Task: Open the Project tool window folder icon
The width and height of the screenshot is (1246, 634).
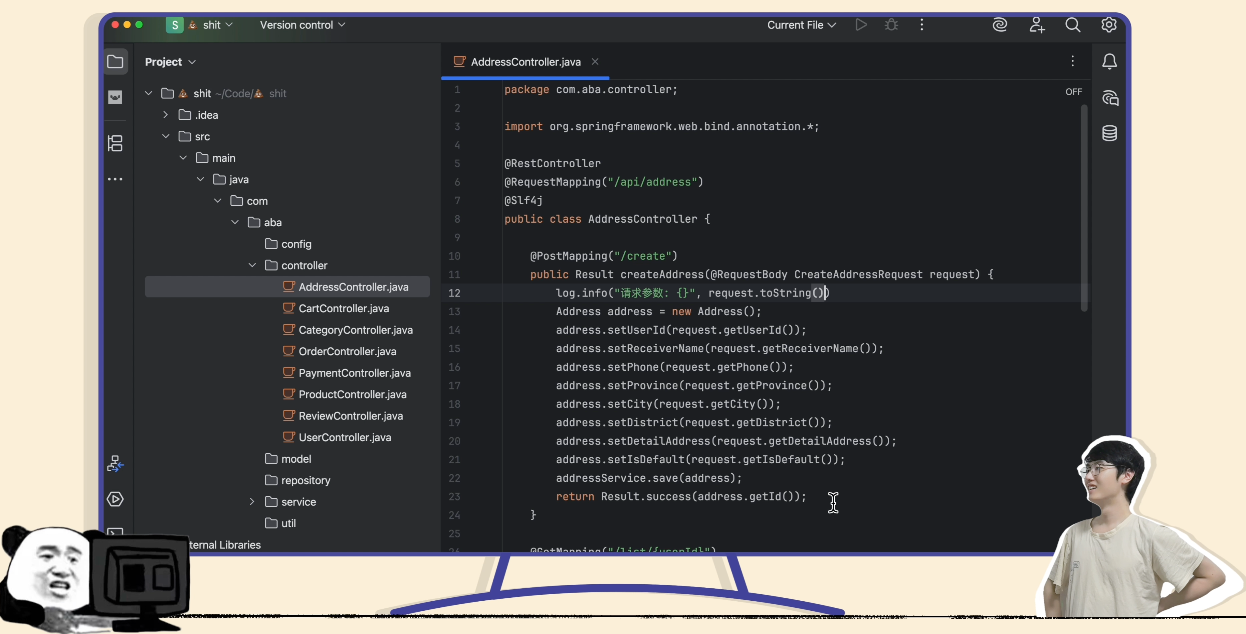Action: pyautogui.click(x=115, y=62)
